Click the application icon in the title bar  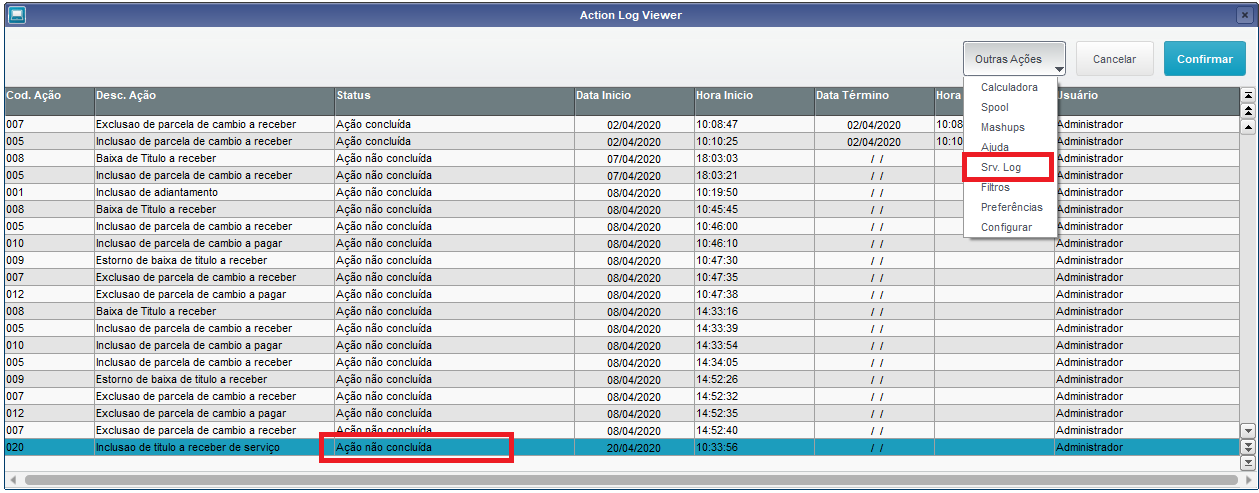click(17, 15)
